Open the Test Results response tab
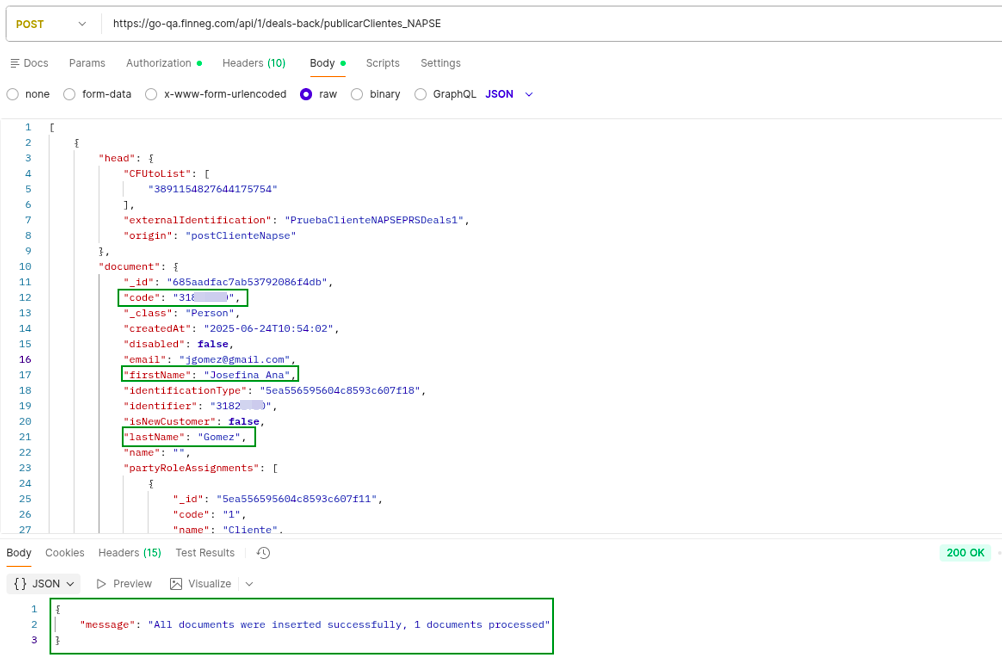The width and height of the screenshot is (1002, 668). (x=204, y=553)
